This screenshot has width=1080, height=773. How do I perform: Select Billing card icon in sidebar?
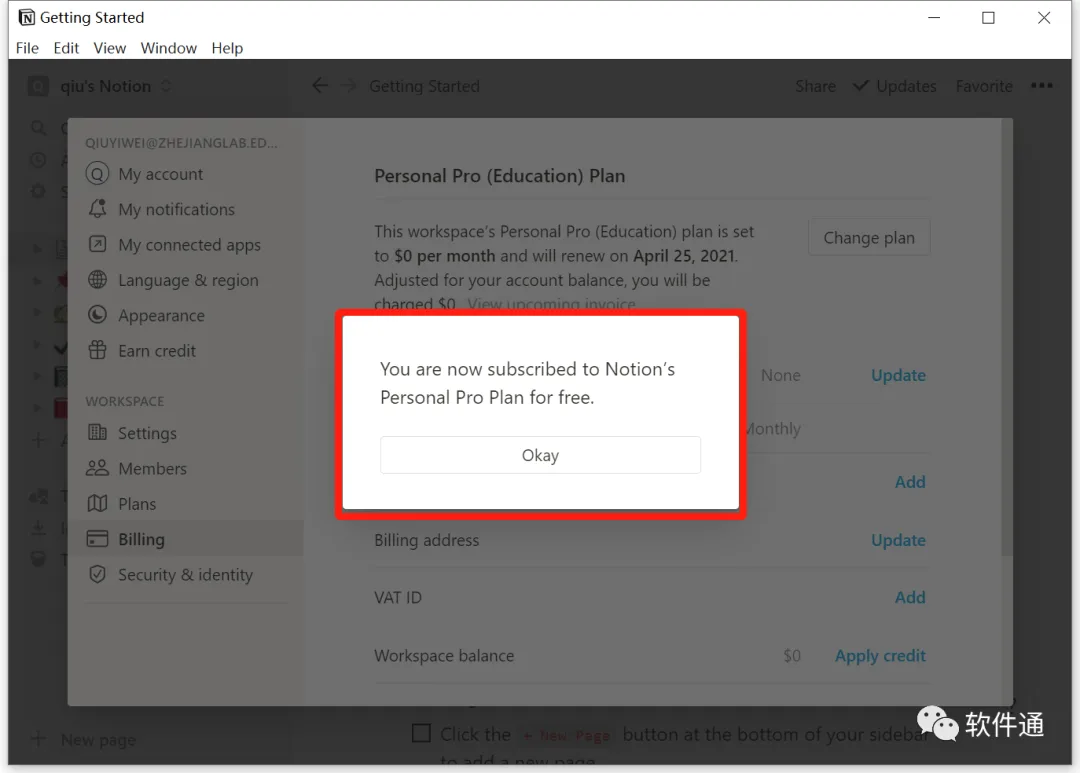[98, 539]
